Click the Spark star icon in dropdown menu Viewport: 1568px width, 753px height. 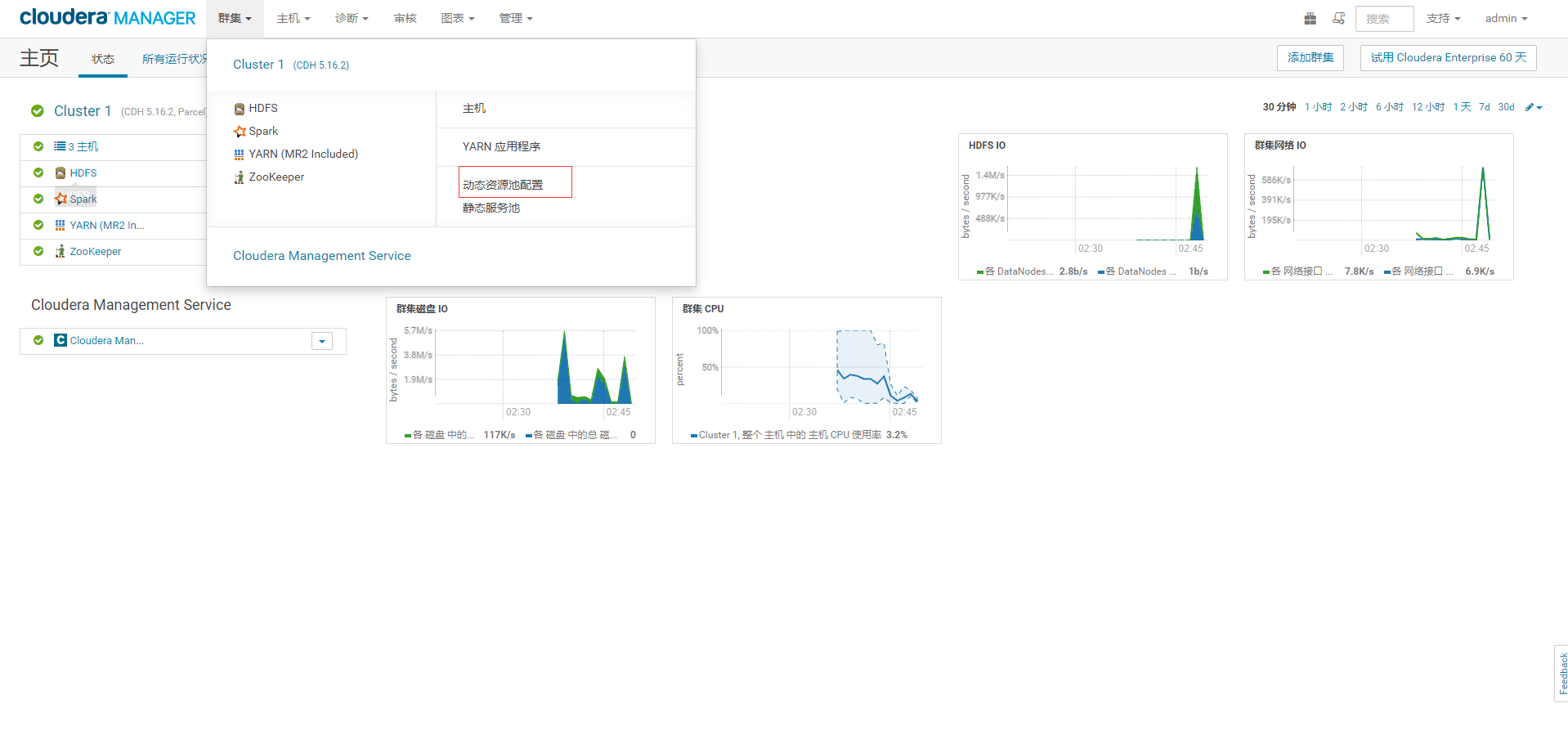tap(240, 132)
